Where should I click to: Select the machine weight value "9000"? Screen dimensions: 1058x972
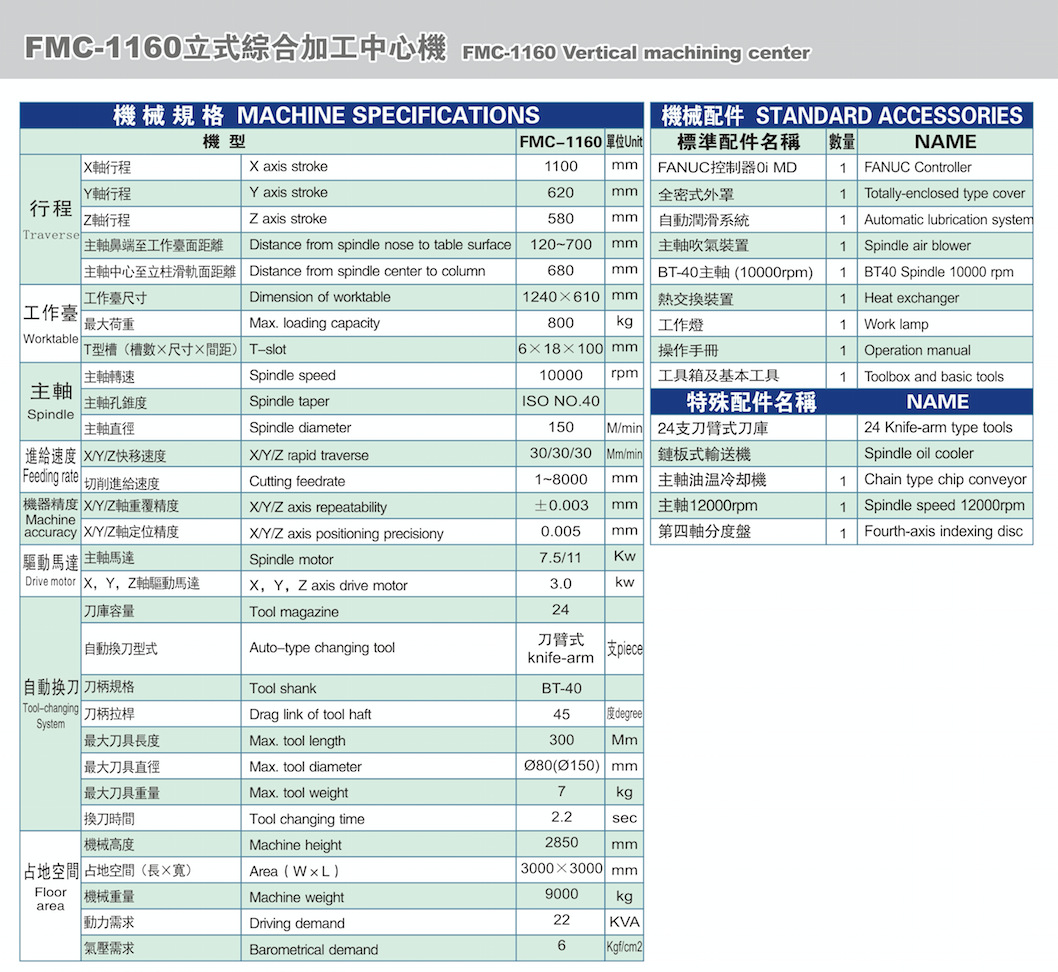click(x=561, y=894)
